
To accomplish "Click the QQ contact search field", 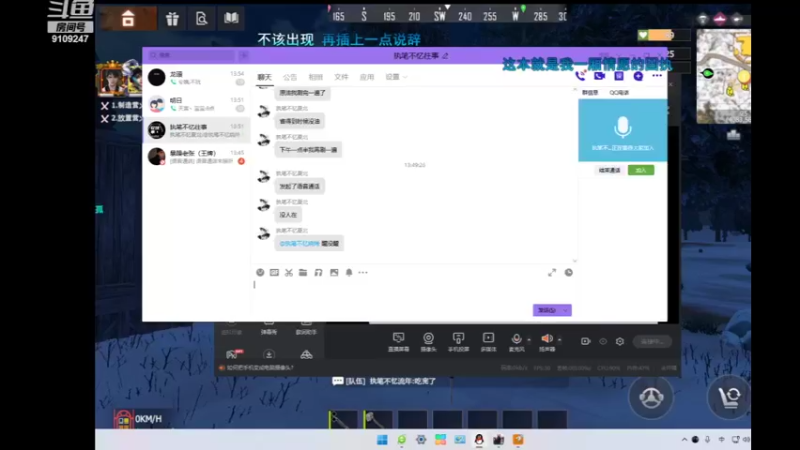I will pyautogui.click(x=191, y=55).
